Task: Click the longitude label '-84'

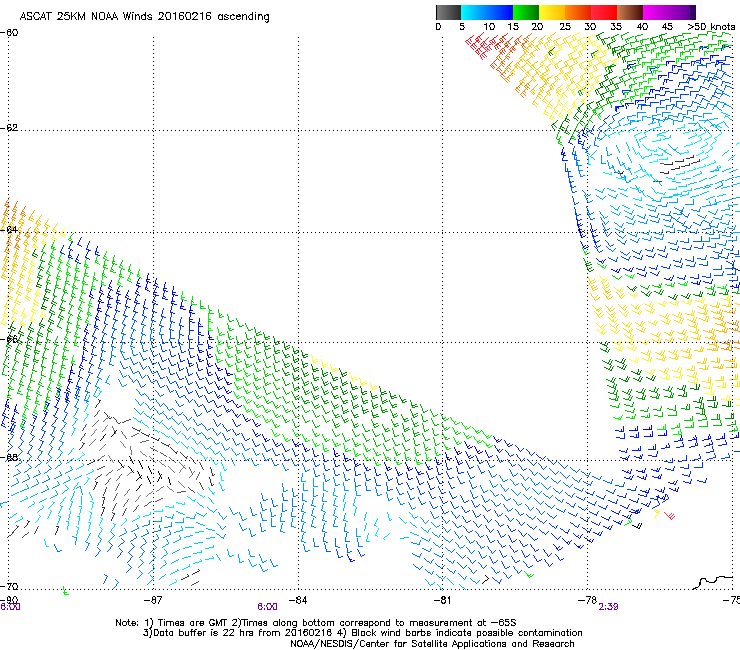Action: (x=298, y=600)
